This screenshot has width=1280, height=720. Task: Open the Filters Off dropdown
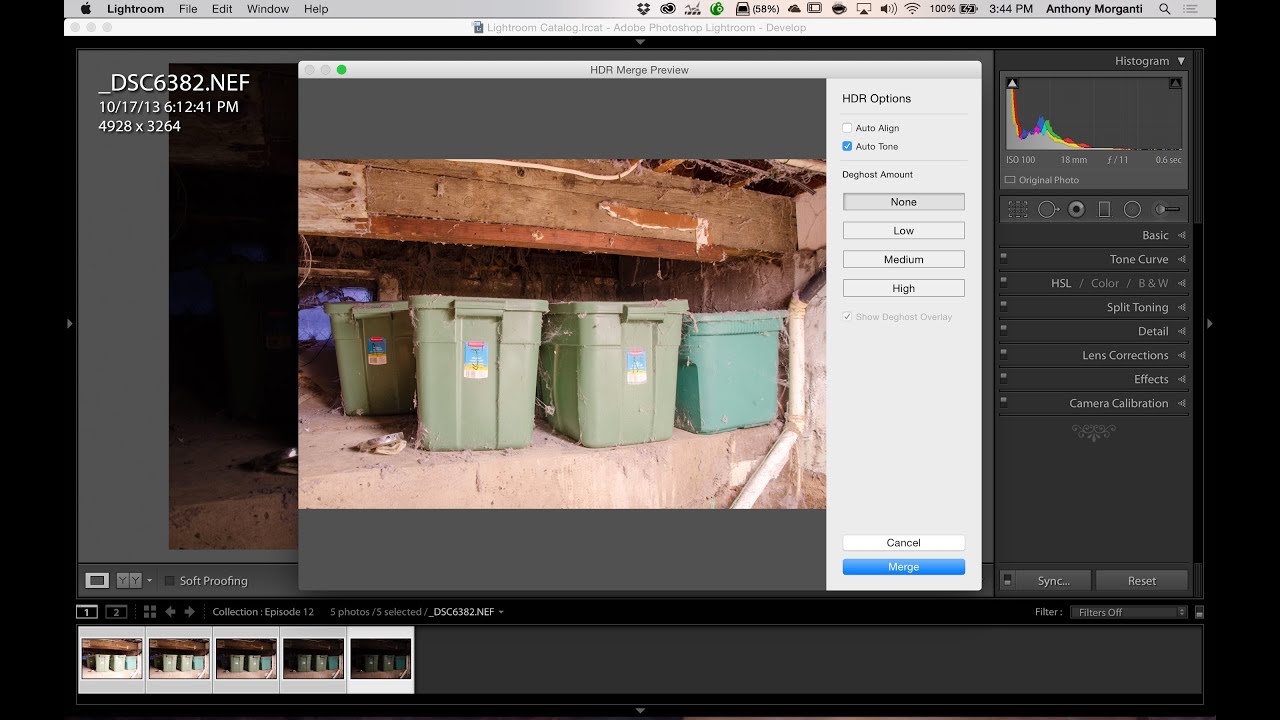(x=1127, y=612)
